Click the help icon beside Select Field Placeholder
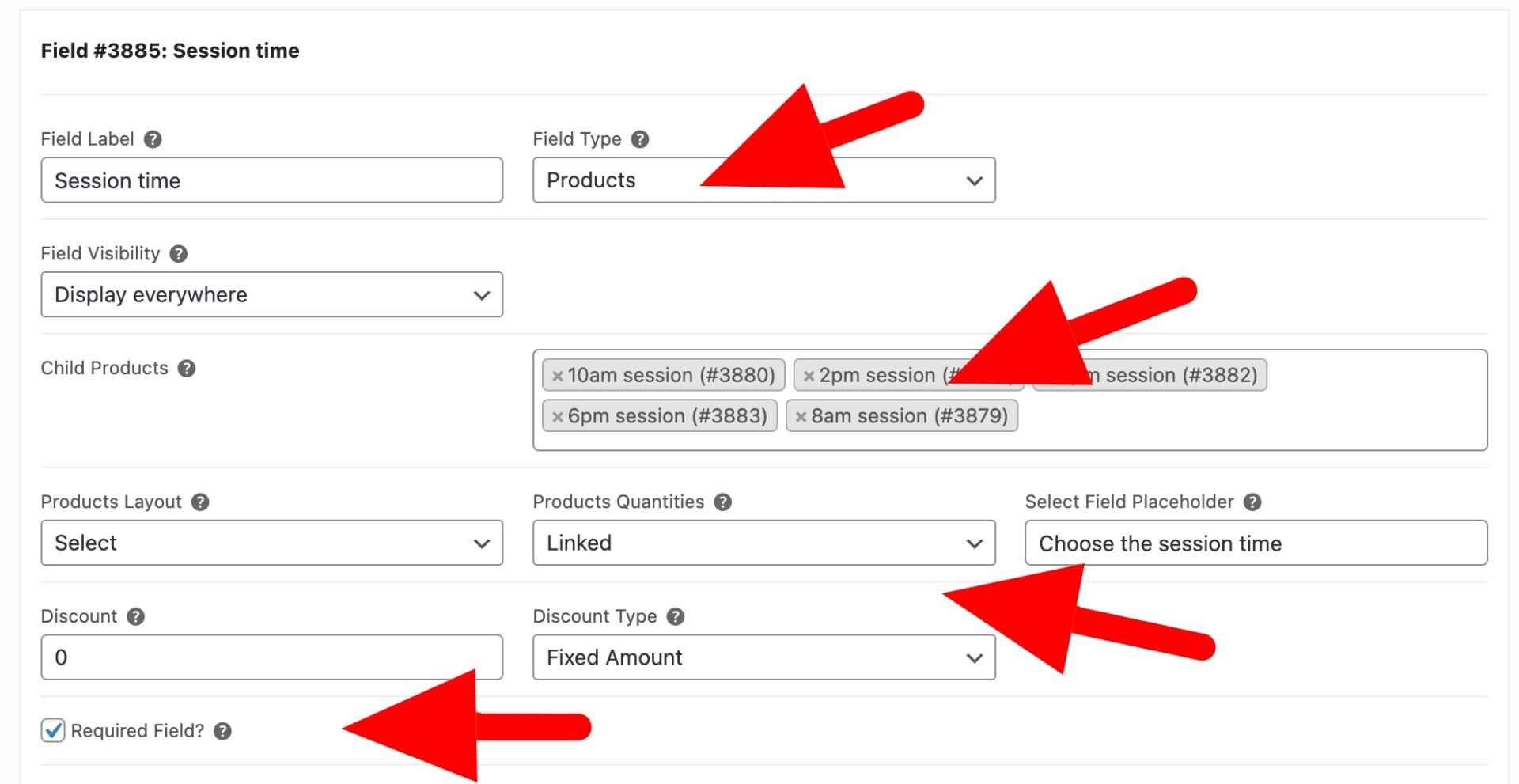 click(1252, 502)
